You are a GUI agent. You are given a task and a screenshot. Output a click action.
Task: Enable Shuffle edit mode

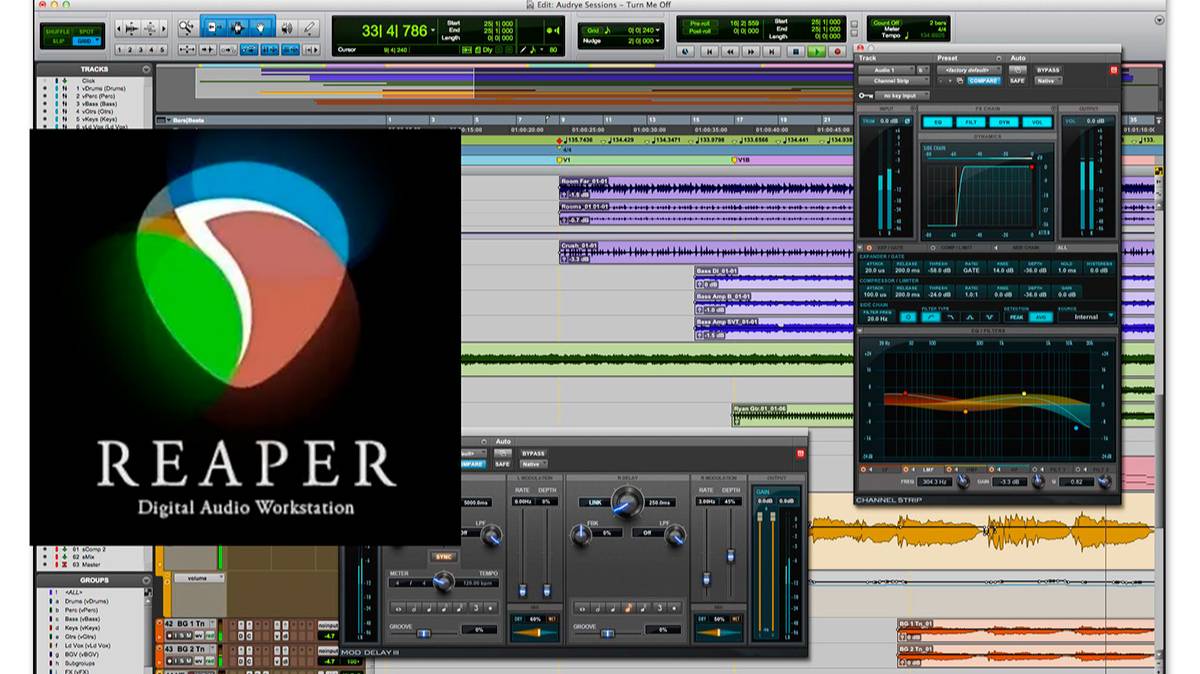(57, 31)
